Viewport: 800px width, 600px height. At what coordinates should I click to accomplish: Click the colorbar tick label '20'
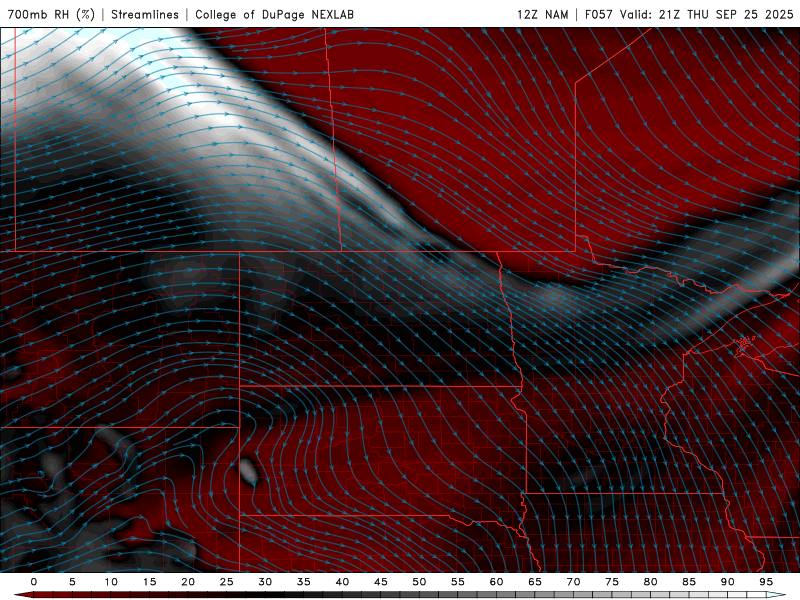pyautogui.click(x=188, y=582)
